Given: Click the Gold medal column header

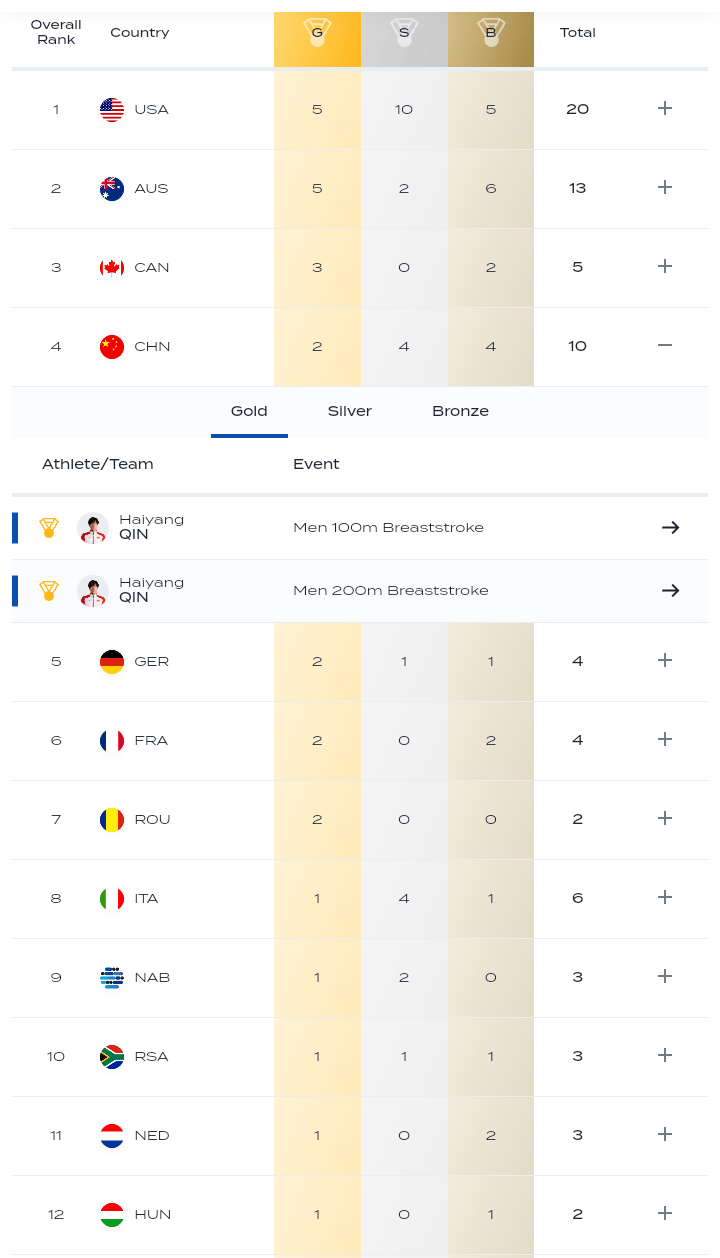Looking at the screenshot, I should 317,33.
